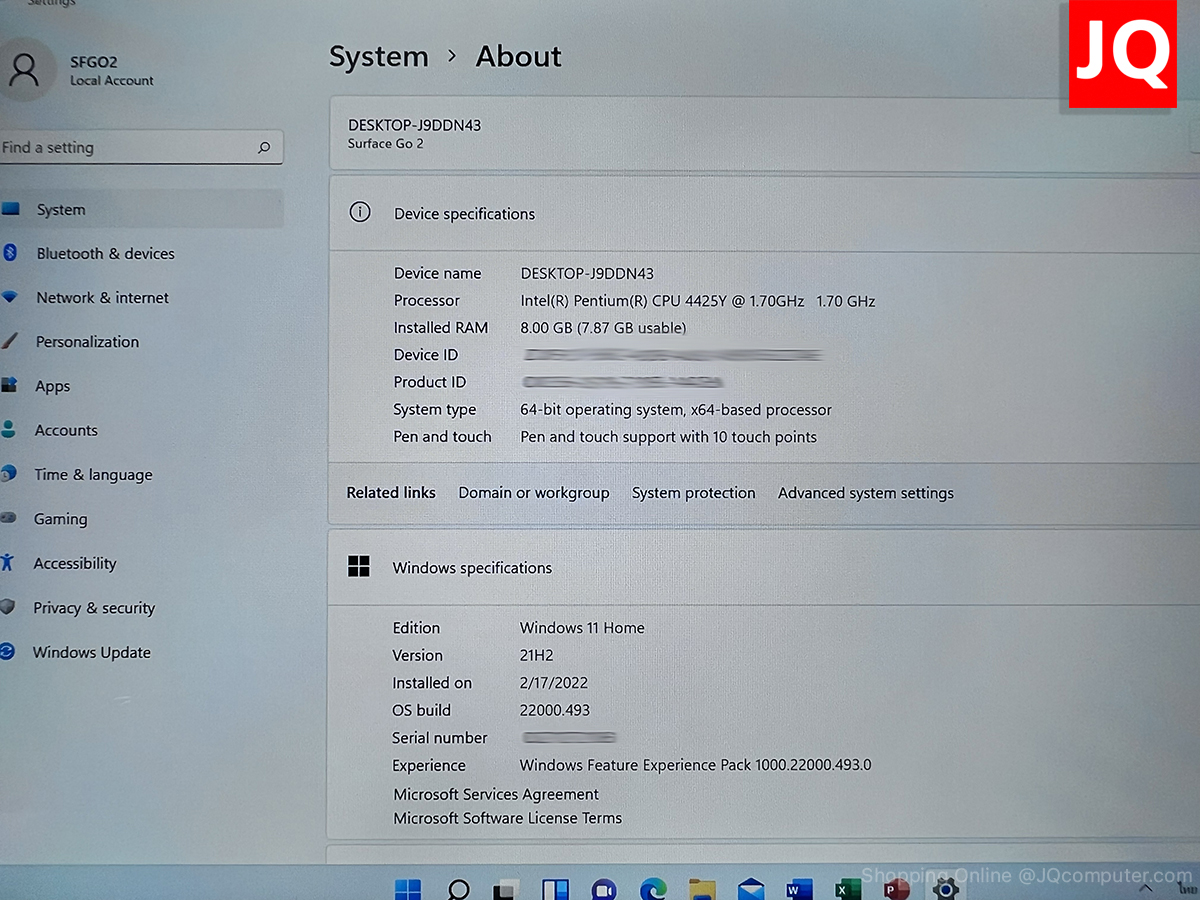The height and width of the screenshot is (900, 1200).
Task: Click the Accounts person icon in sidebar
Action: [x=9, y=429]
